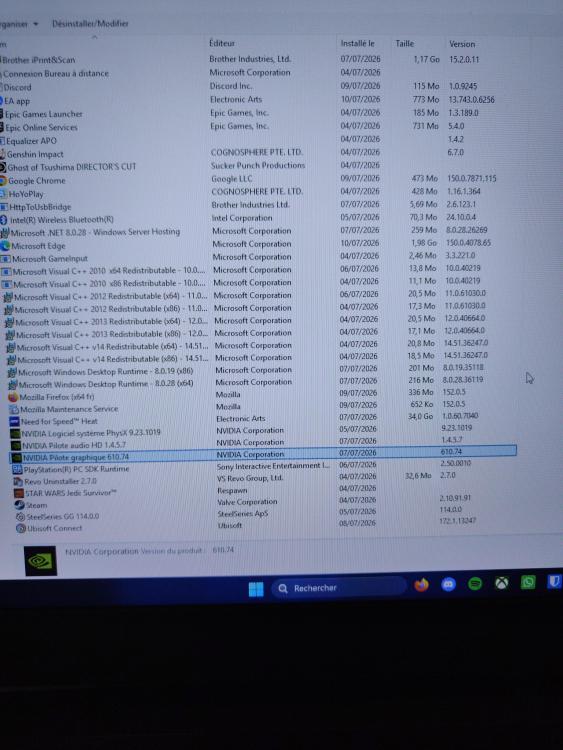Click the VS Revo Group, Ltd. cell
The image size is (563, 750).
point(250,478)
